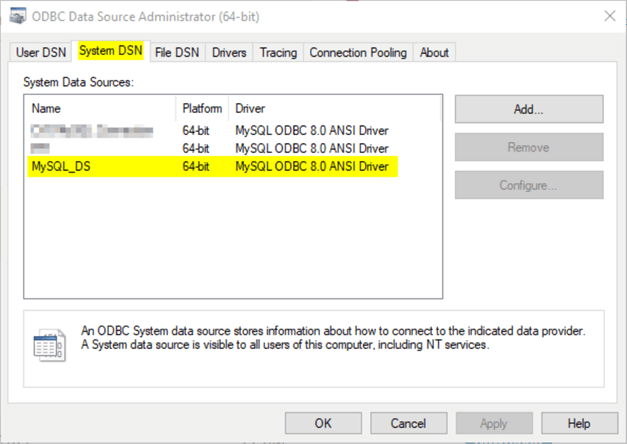Open the Tracing tab
627x444 pixels.
pyautogui.click(x=278, y=52)
